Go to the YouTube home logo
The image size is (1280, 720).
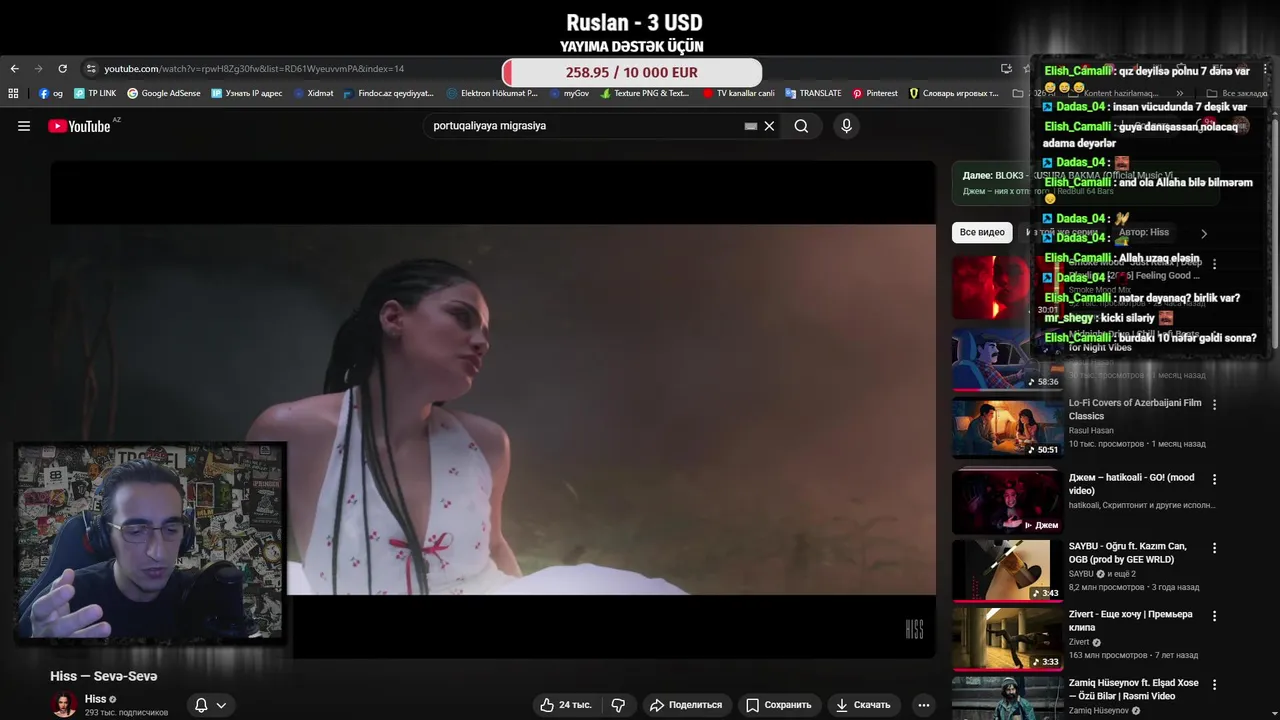pos(79,126)
